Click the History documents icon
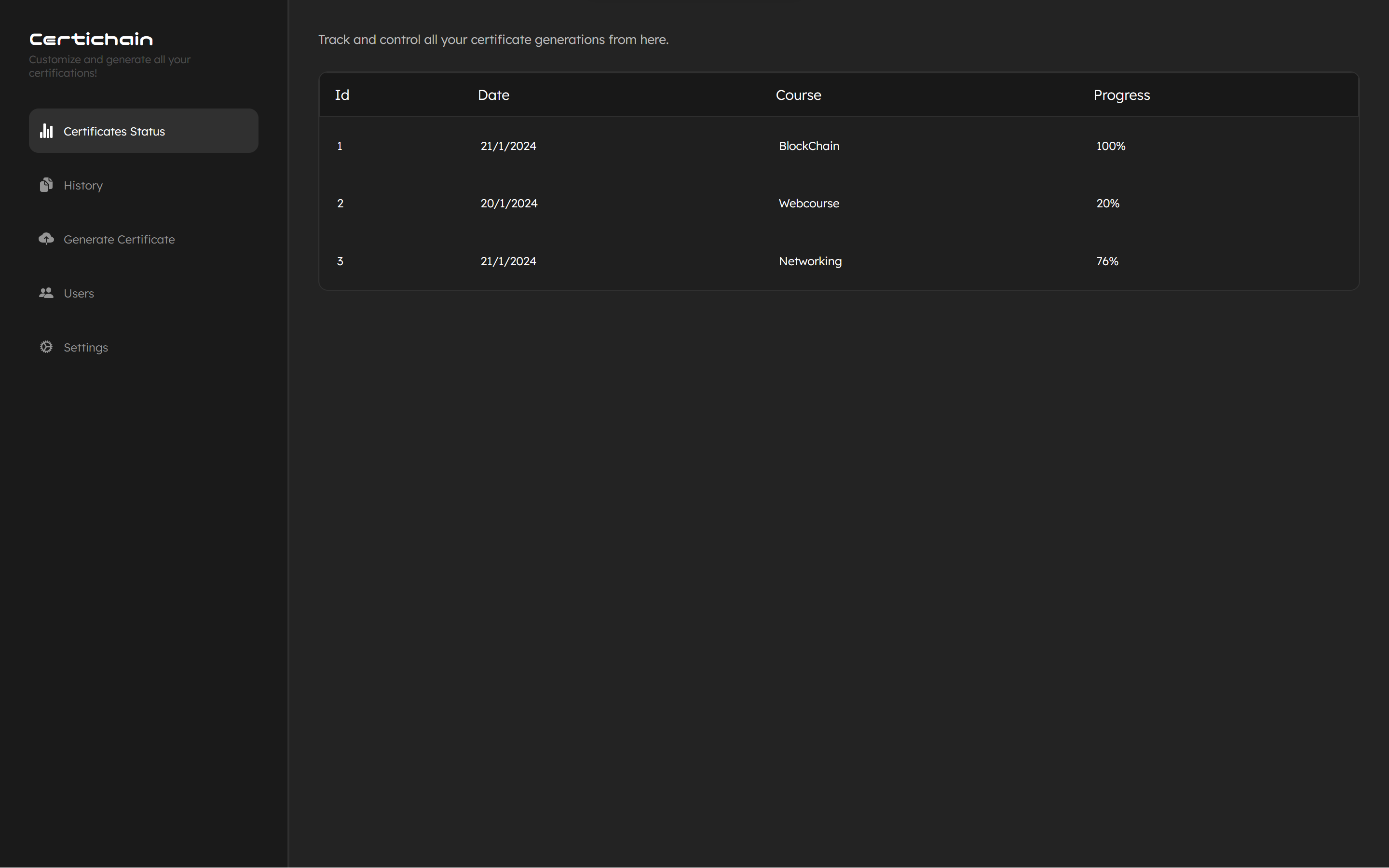 point(46,185)
